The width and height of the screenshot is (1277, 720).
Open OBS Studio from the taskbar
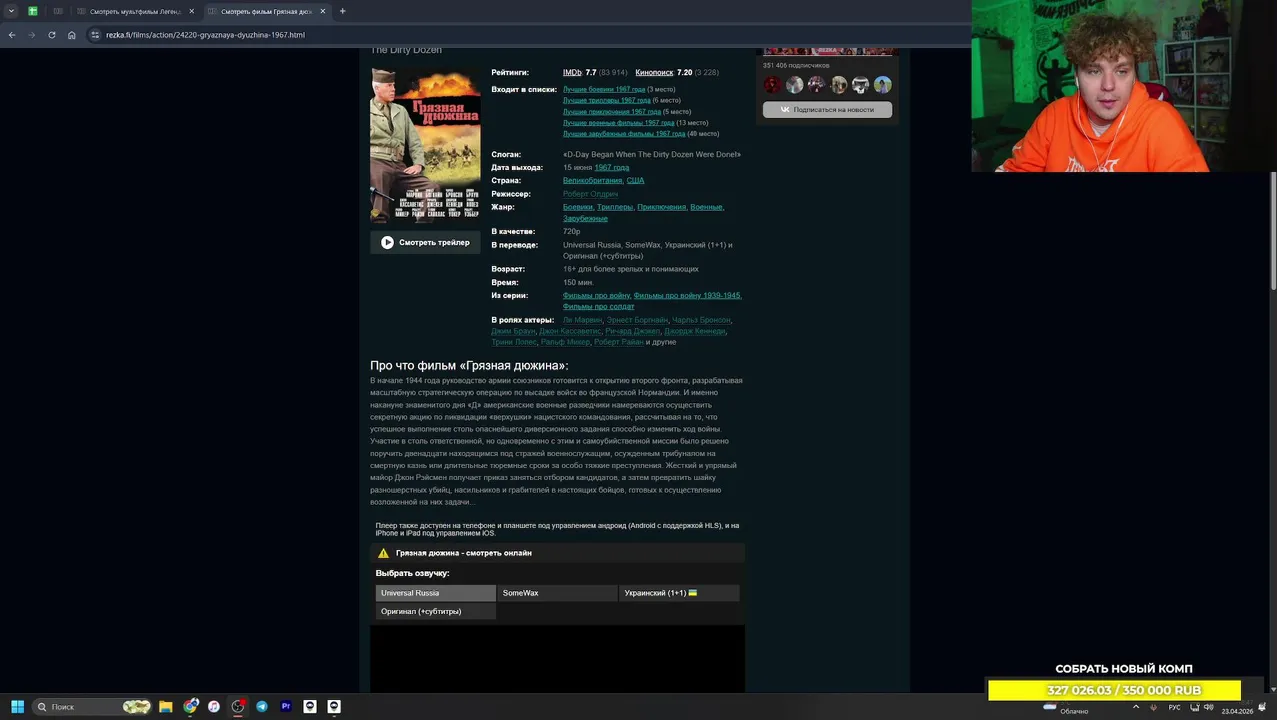click(238, 707)
